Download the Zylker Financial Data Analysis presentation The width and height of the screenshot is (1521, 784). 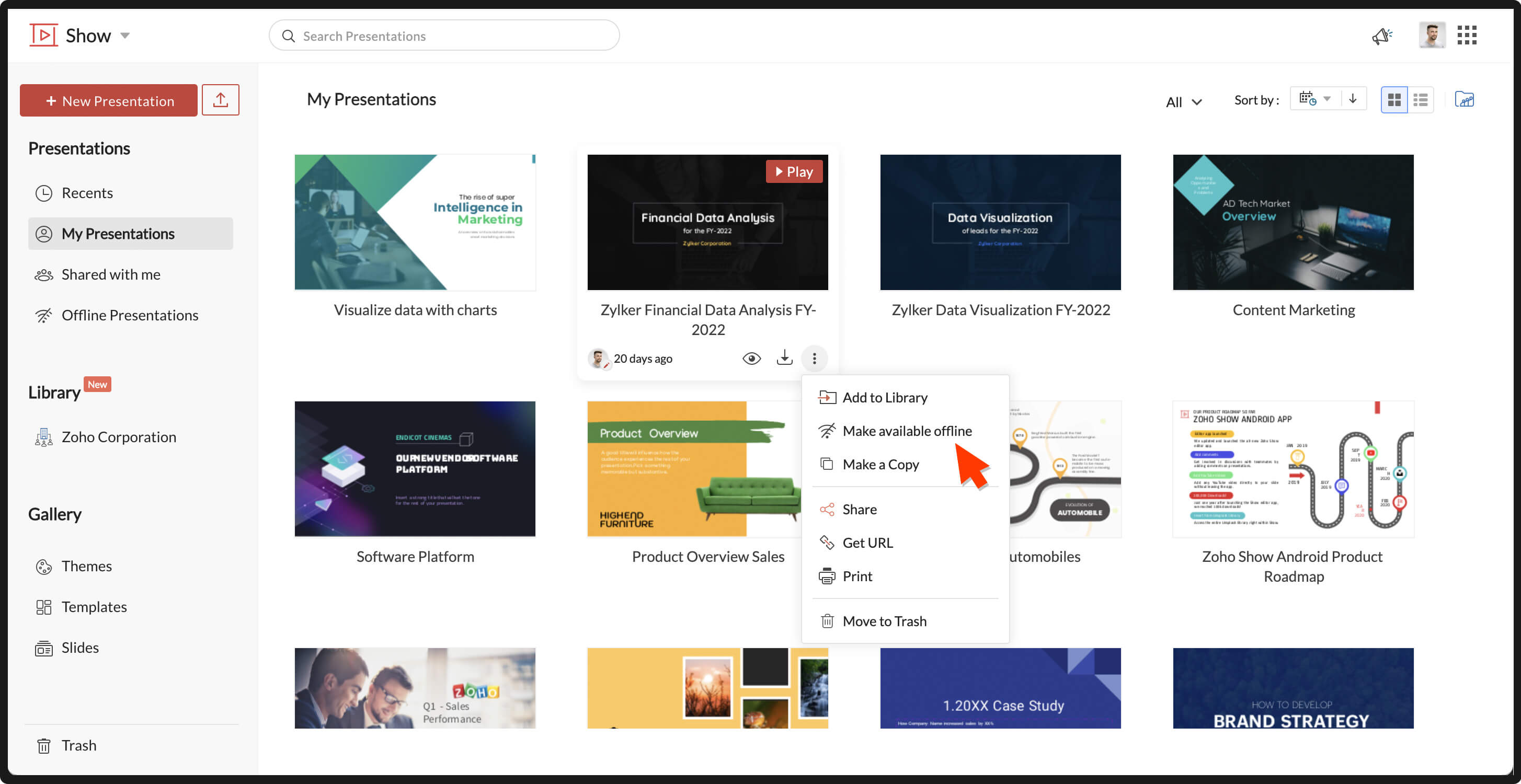click(784, 358)
